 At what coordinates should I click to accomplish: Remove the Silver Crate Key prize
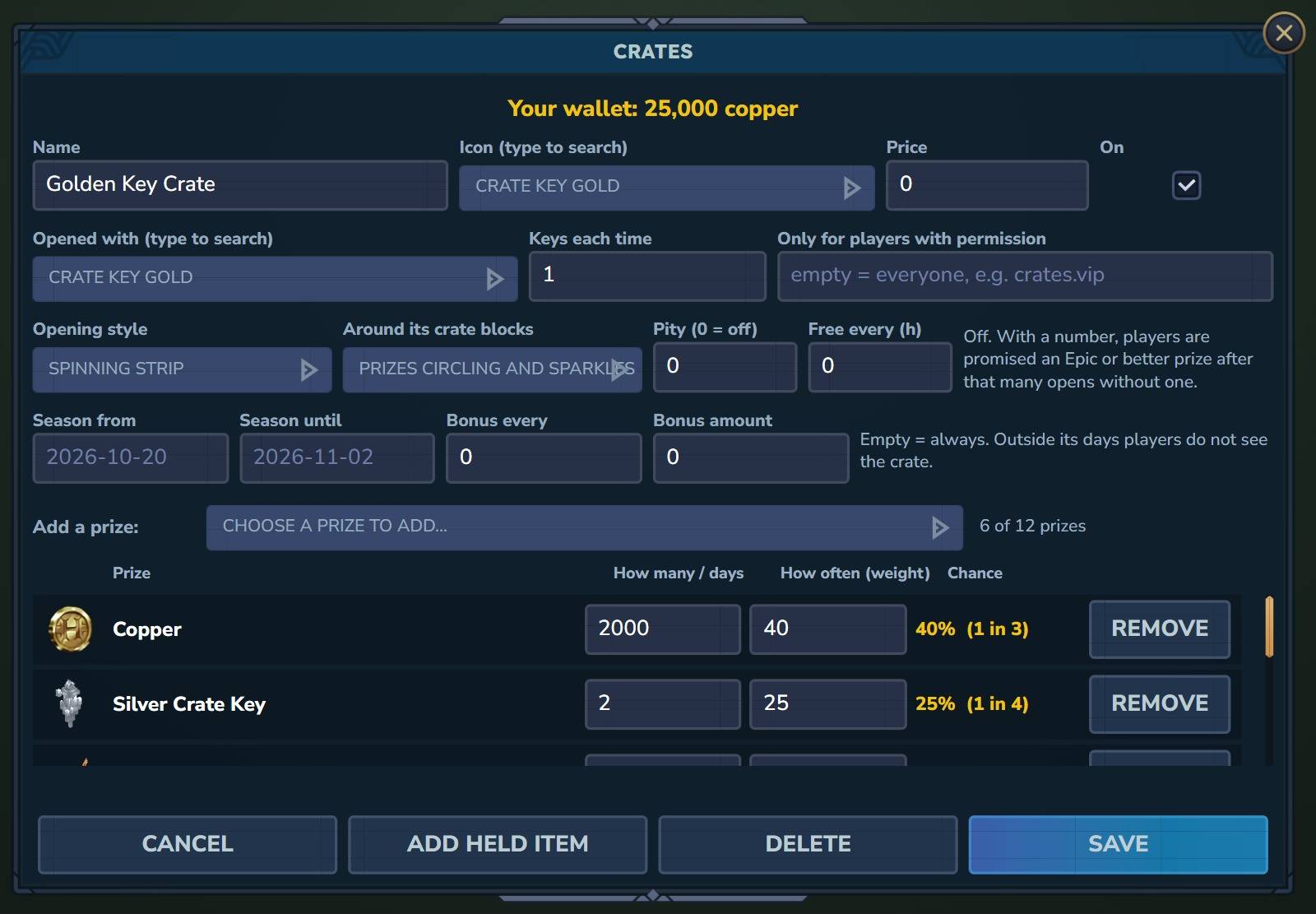(x=1160, y=704)
